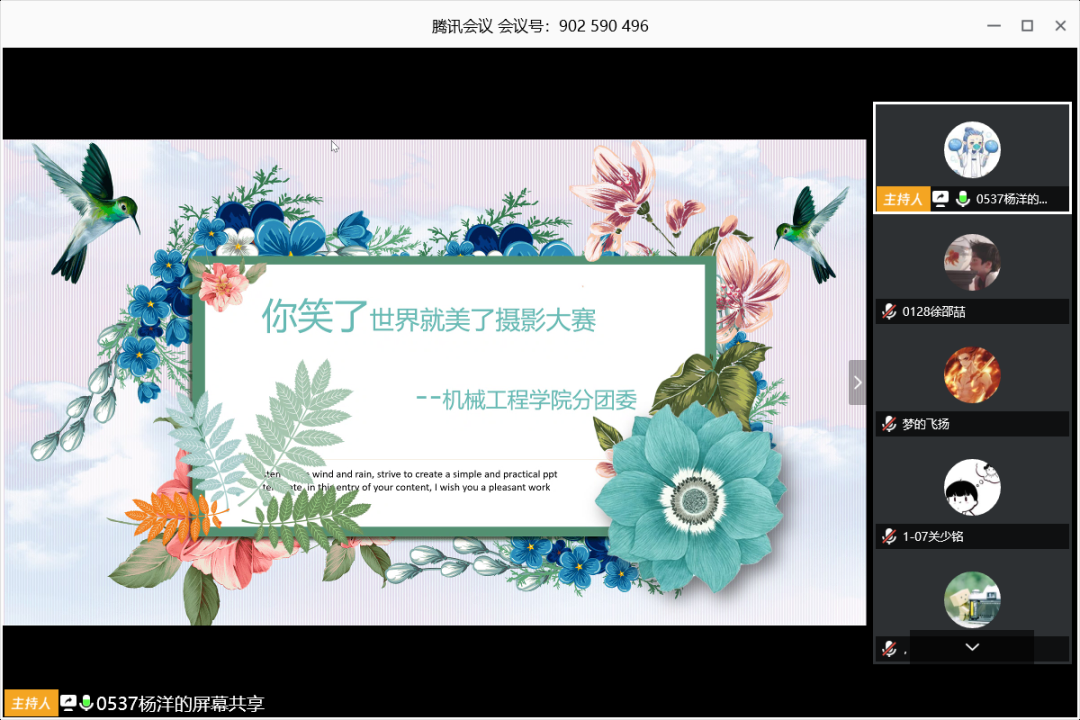
Task: Click the green microphone icon in bottom bar
Action: [86, 703]
